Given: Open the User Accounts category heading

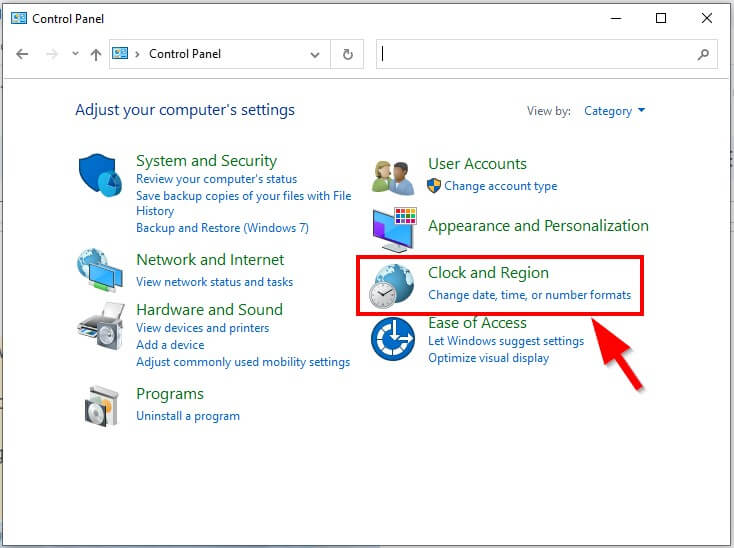Looking at the screenshot, I should click(477, 164).
